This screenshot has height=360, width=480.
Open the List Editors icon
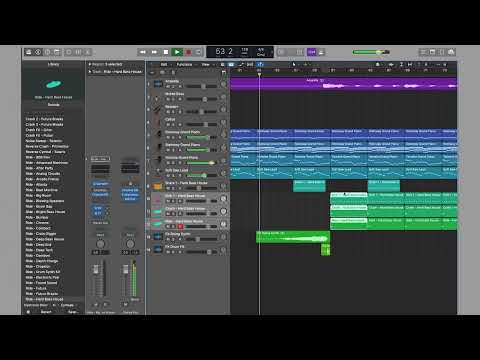(423, 52)
